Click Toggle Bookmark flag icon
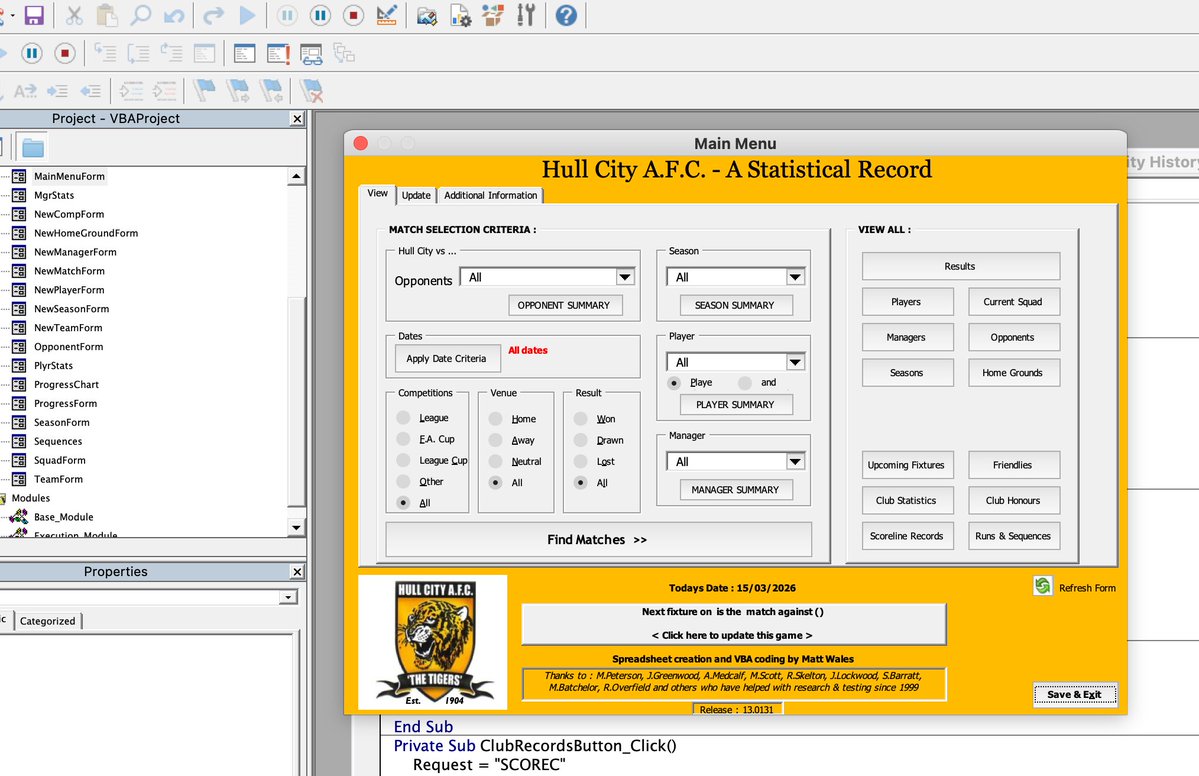The width and height of the screenshot is (1199, 776). [x=204, y=90]
